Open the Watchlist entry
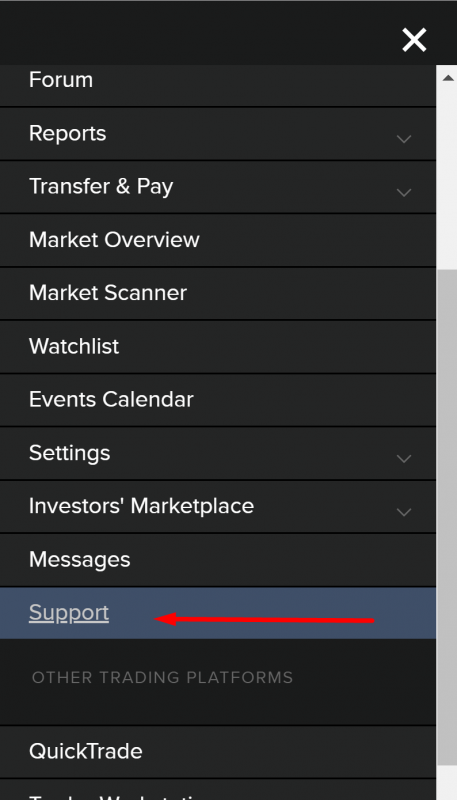The height and width of the screenshot is (800, 457). pyautogui.click(x=218, y=347)
